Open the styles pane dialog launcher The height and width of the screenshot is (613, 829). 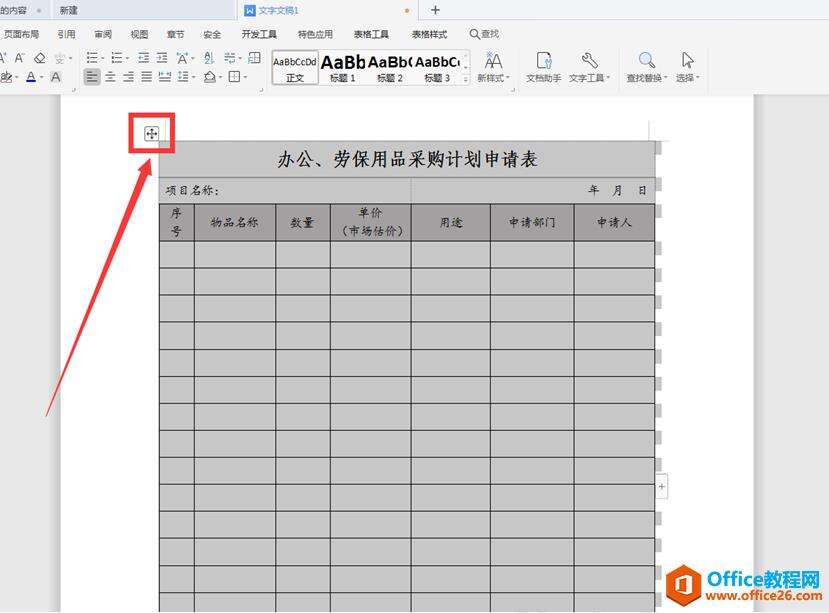tap(512, 90)
